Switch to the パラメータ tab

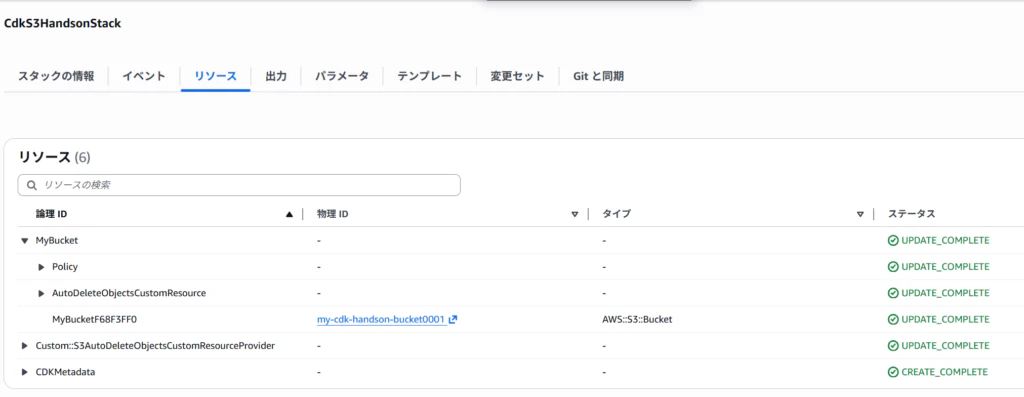point(342,76)
